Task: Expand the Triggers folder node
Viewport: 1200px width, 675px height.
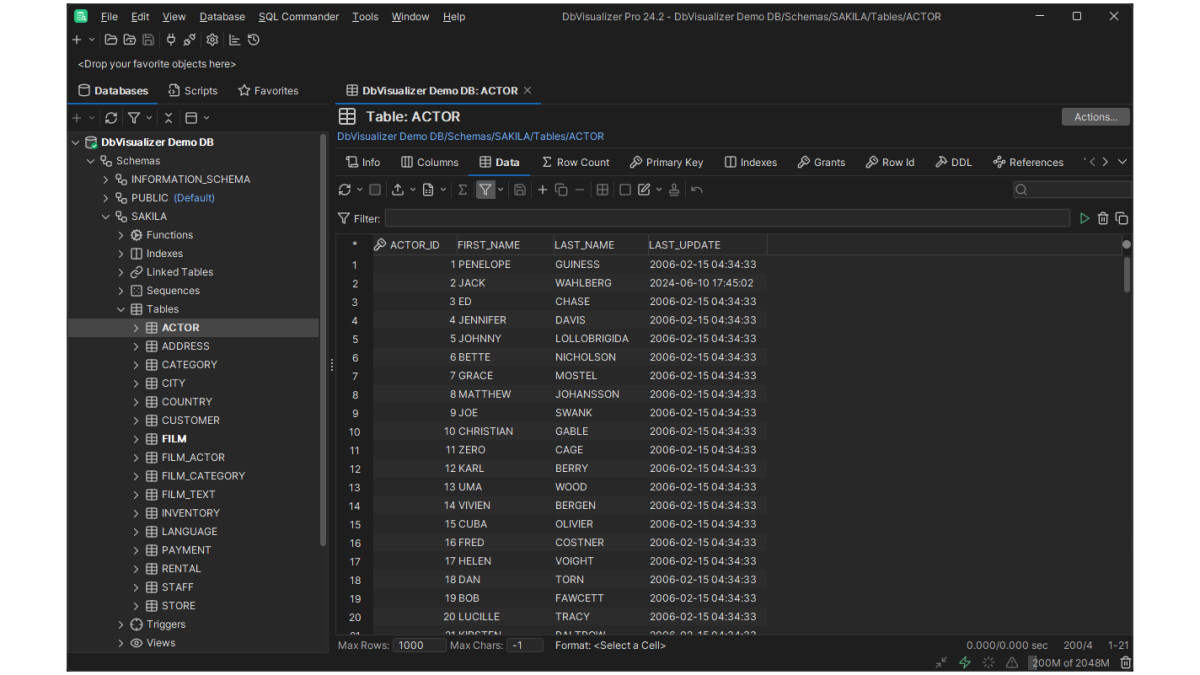Action: (121, 624)
